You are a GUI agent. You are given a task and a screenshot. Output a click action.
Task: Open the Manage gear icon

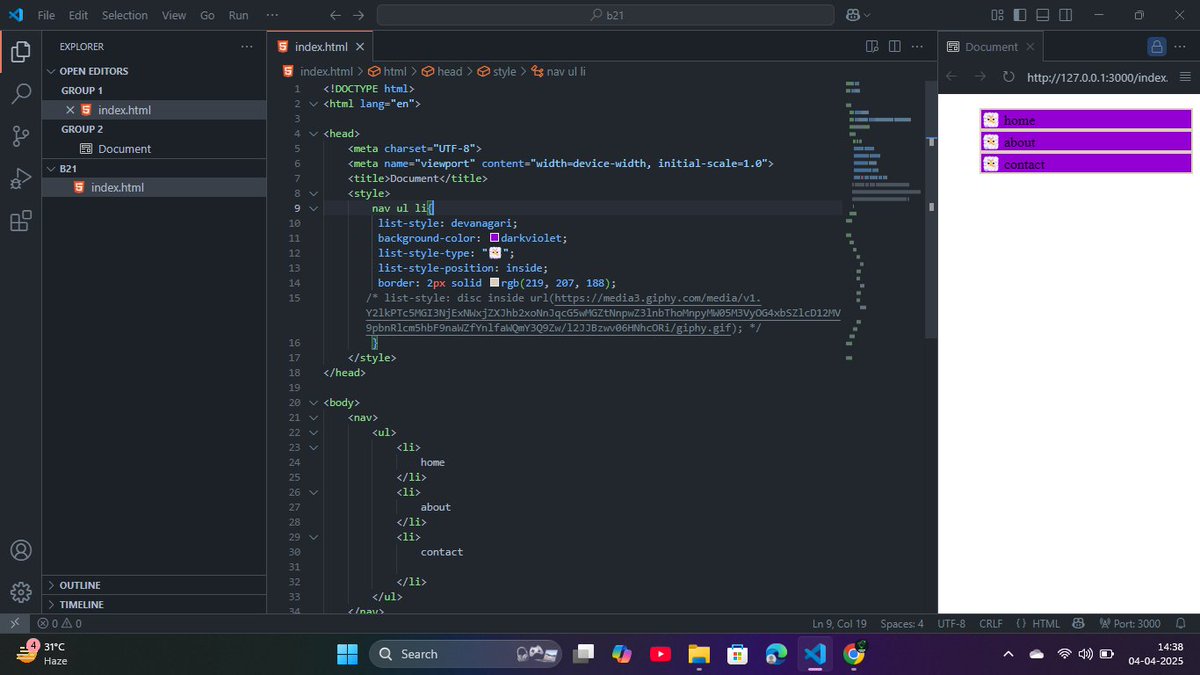pyautogui.click(x=20, y=592)
